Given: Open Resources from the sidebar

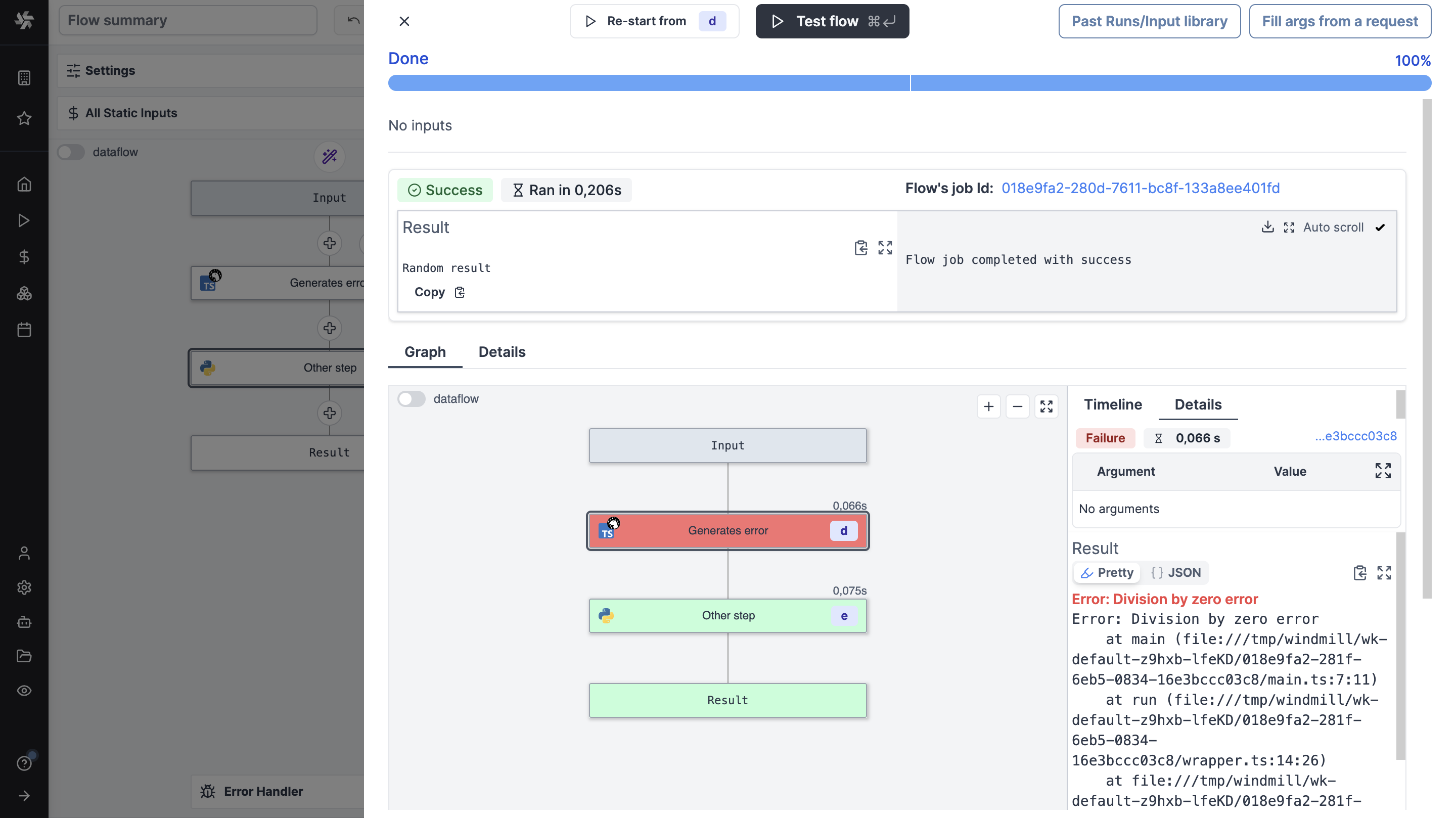Looking at the screenshot, I should (x=24, y=293).
